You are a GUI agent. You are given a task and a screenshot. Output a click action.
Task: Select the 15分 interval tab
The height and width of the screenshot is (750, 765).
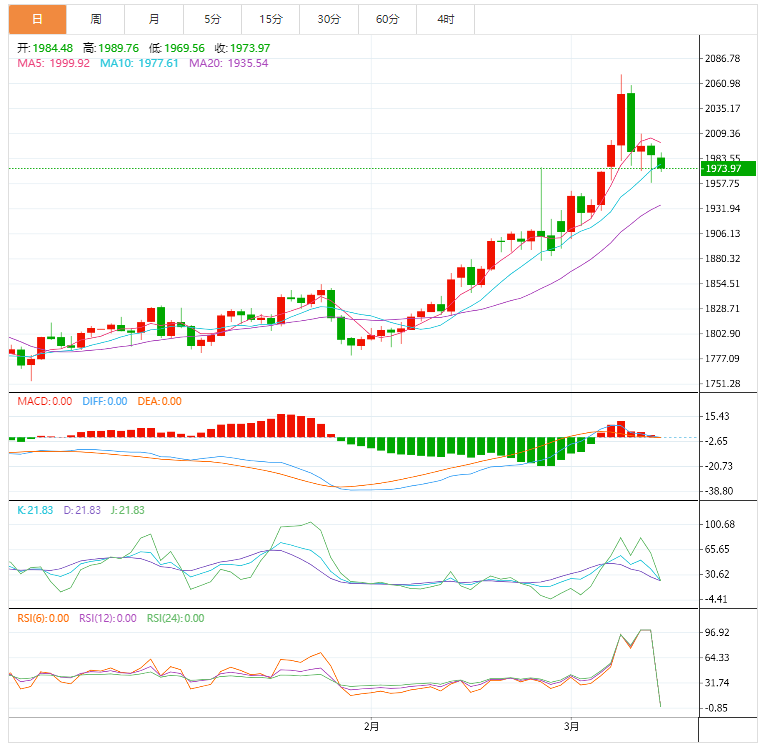[270, 19]
